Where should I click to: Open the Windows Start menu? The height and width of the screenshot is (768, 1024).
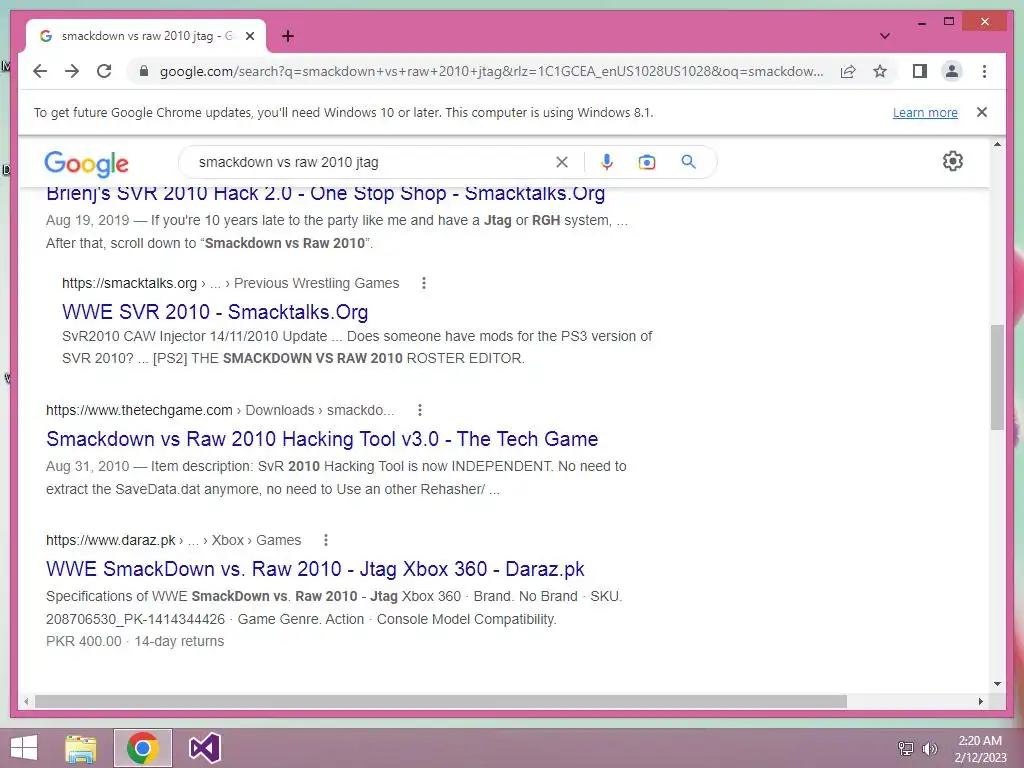pyautogui.click(x=24, y=748)
